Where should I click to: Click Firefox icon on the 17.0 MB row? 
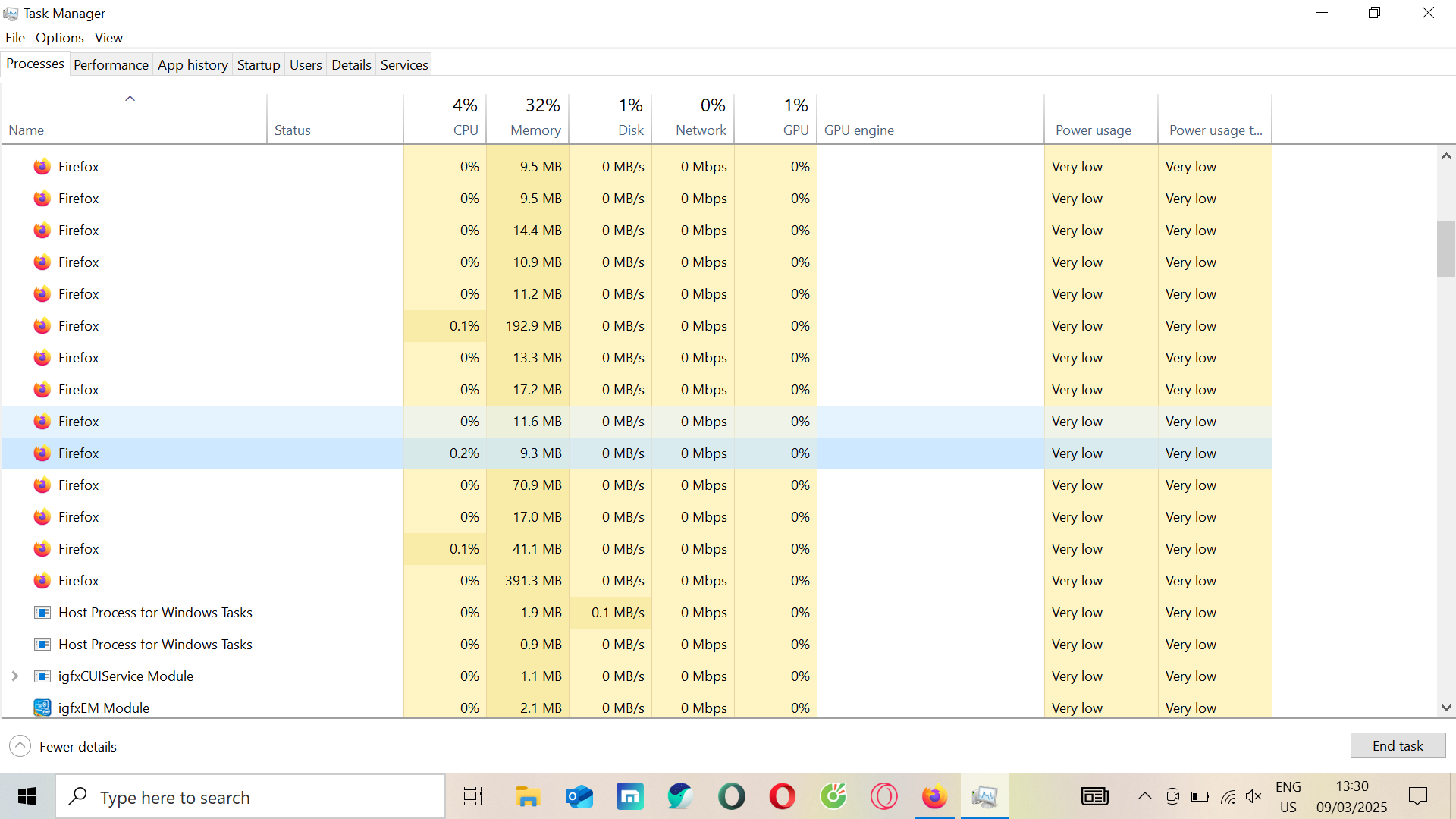point(42,516)
